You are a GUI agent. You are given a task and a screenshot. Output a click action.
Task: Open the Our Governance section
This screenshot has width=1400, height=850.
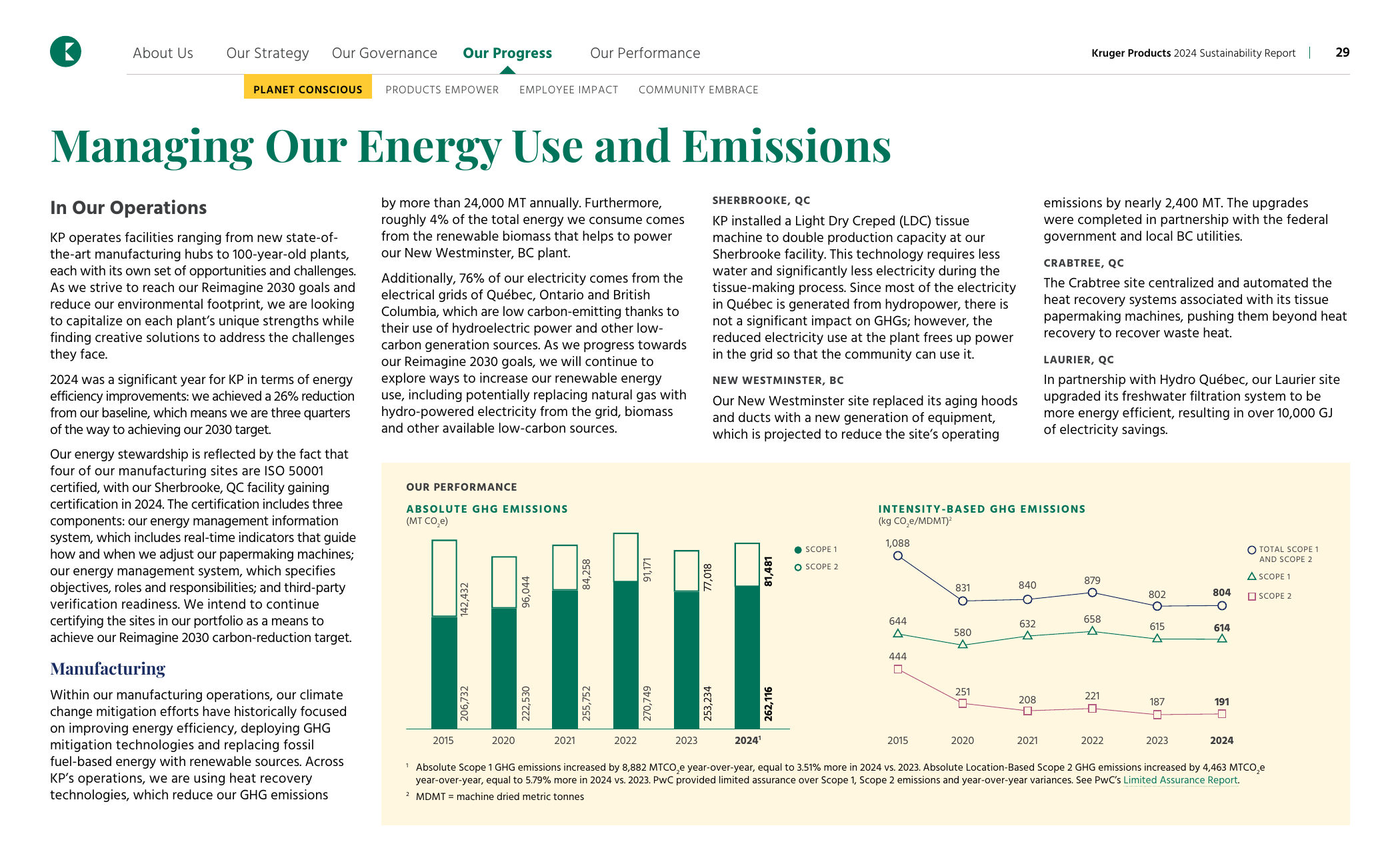(384, 53)
